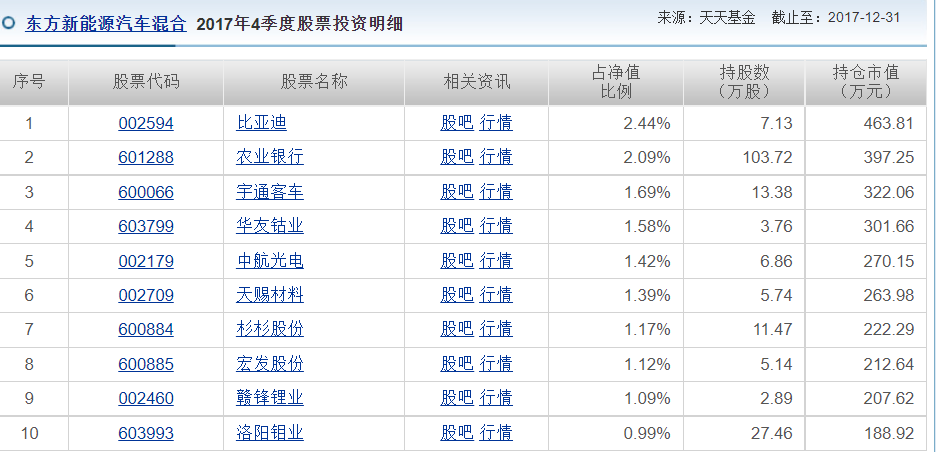Click stock code 002460
The image size is (936, 452).
[146, 398]
